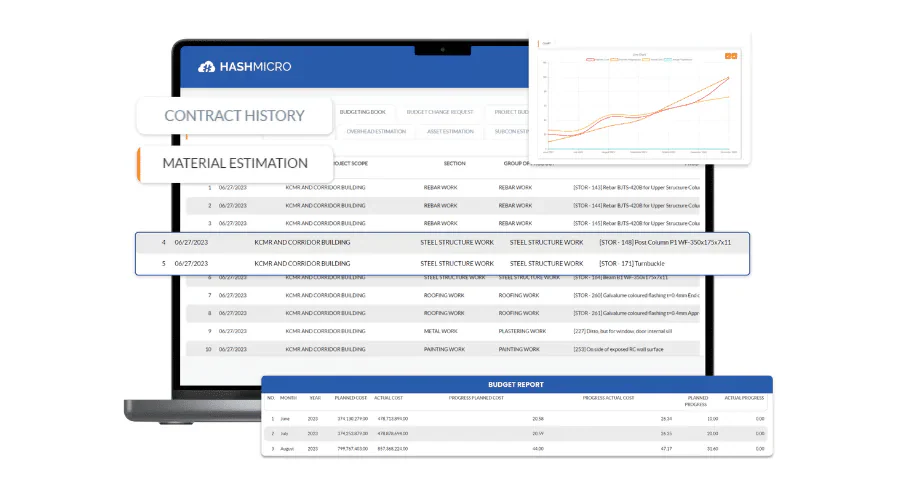Screen dimensions: 900x488
Task: Toggle the red Planned Cost legend swatch
Action: [590, 60]
